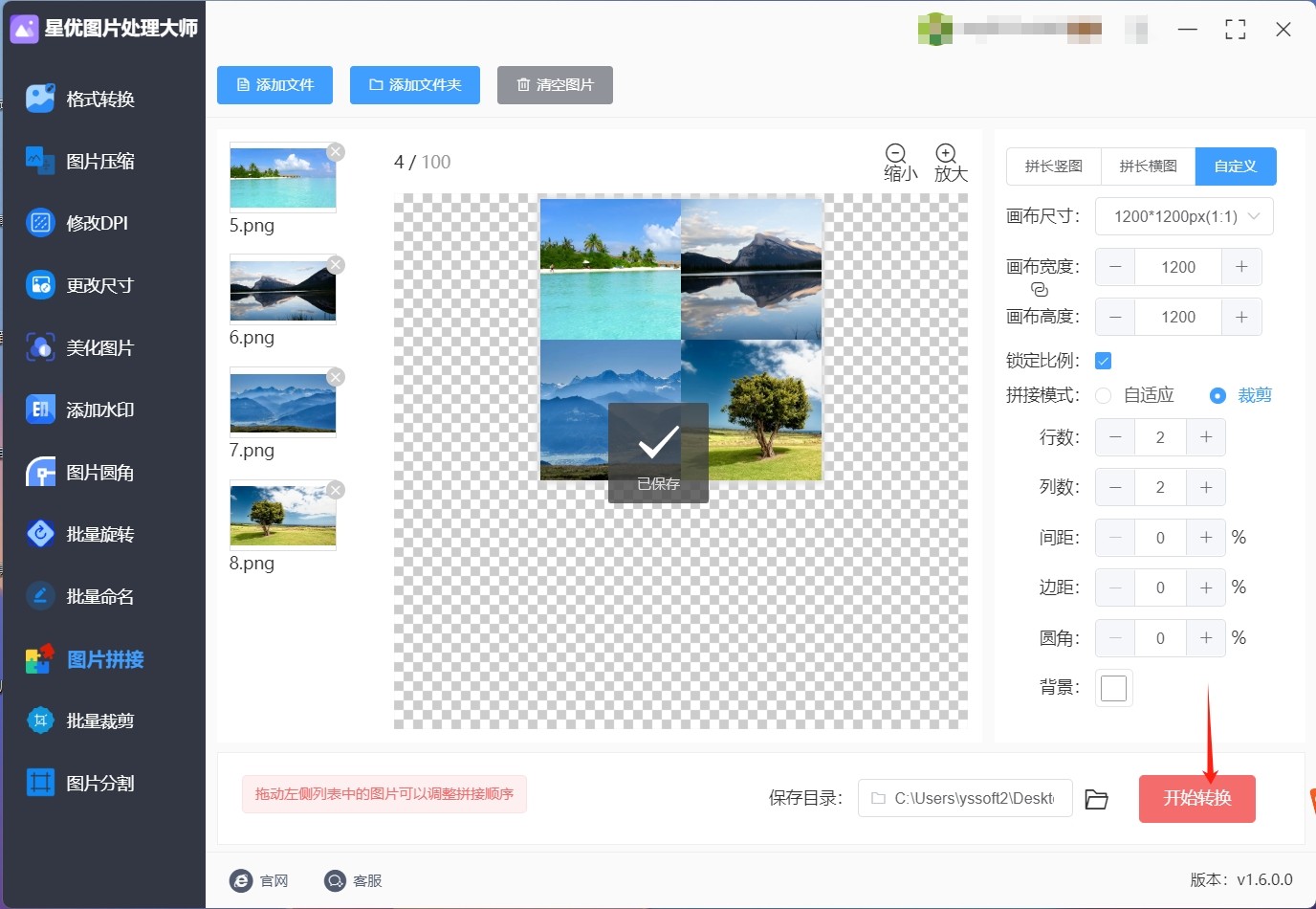Remove 5.png using its X icon
Image resolution: width=1316 pixels, height=909 pixels.
click(336, 152)
